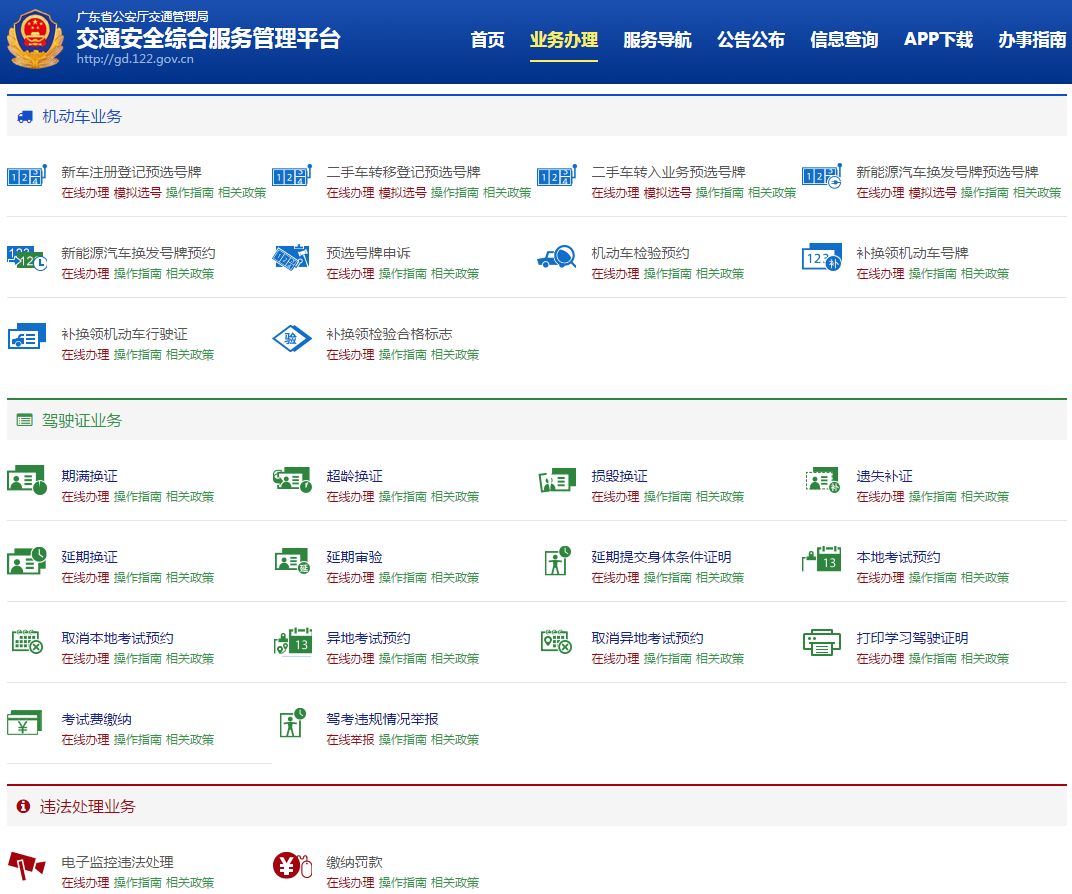Click 在线举报 under 驾考违规情况举报
The height and width of the screenshot is (894, 1072).
point(350,740)
